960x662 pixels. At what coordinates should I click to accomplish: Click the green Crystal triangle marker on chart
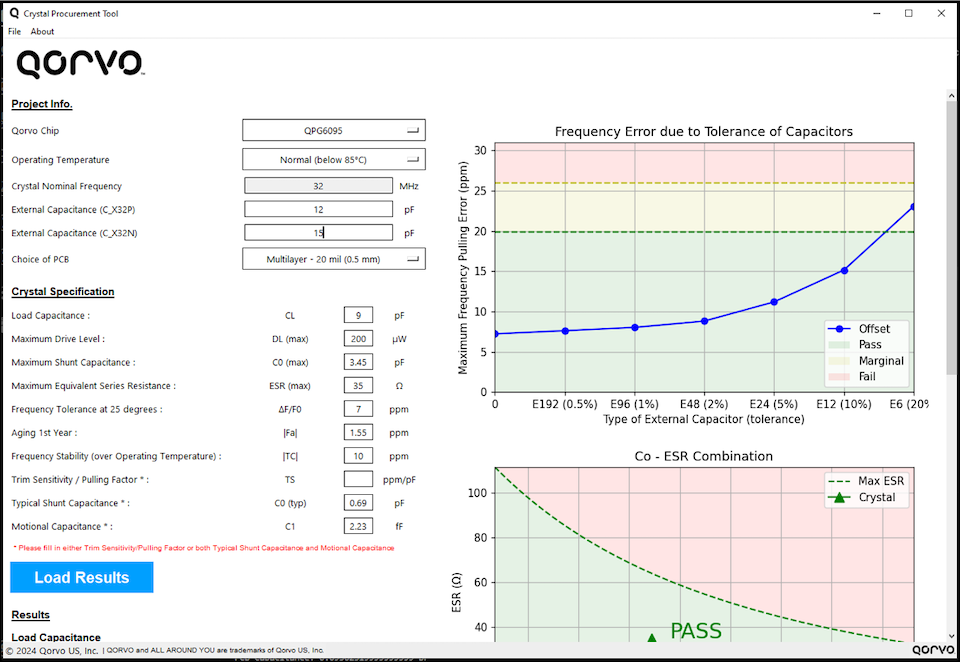click(x=652, y=638)
